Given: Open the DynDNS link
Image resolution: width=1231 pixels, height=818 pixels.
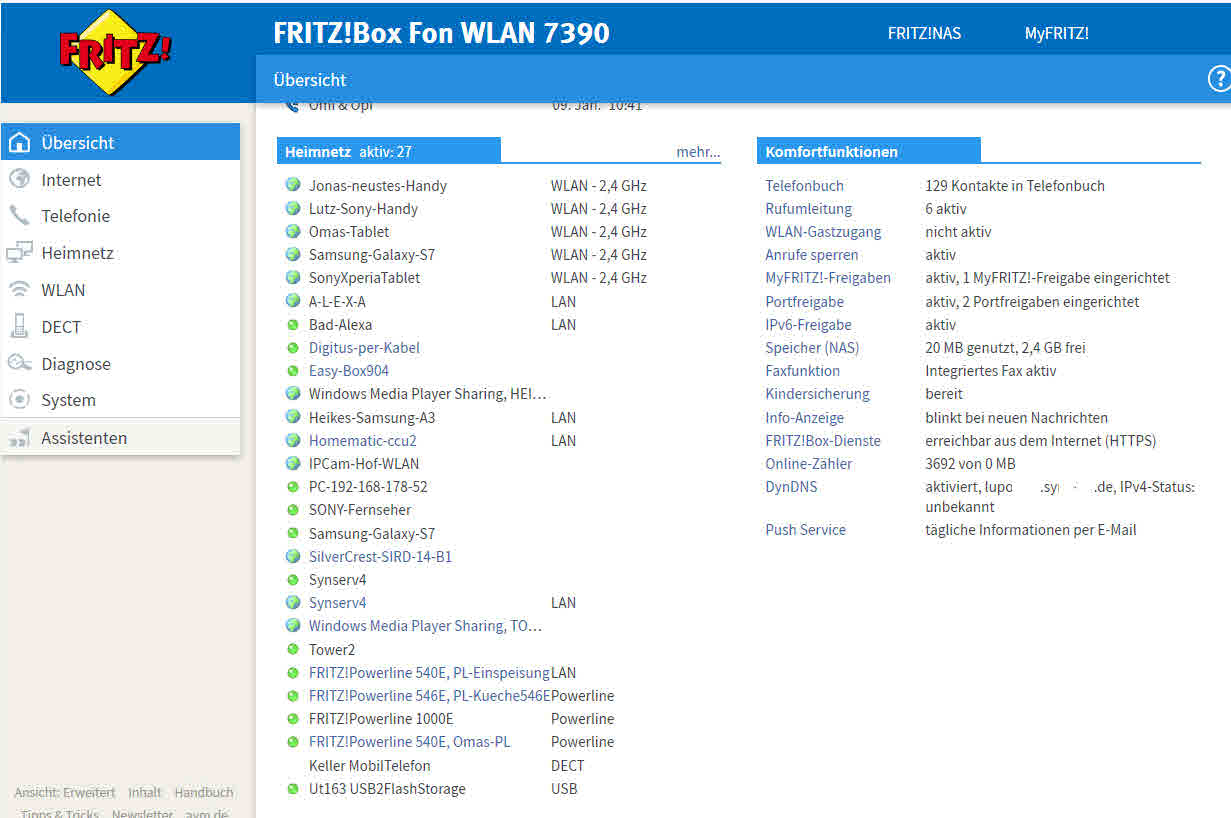Looking at the screenshot, I should tap(791, 487).
